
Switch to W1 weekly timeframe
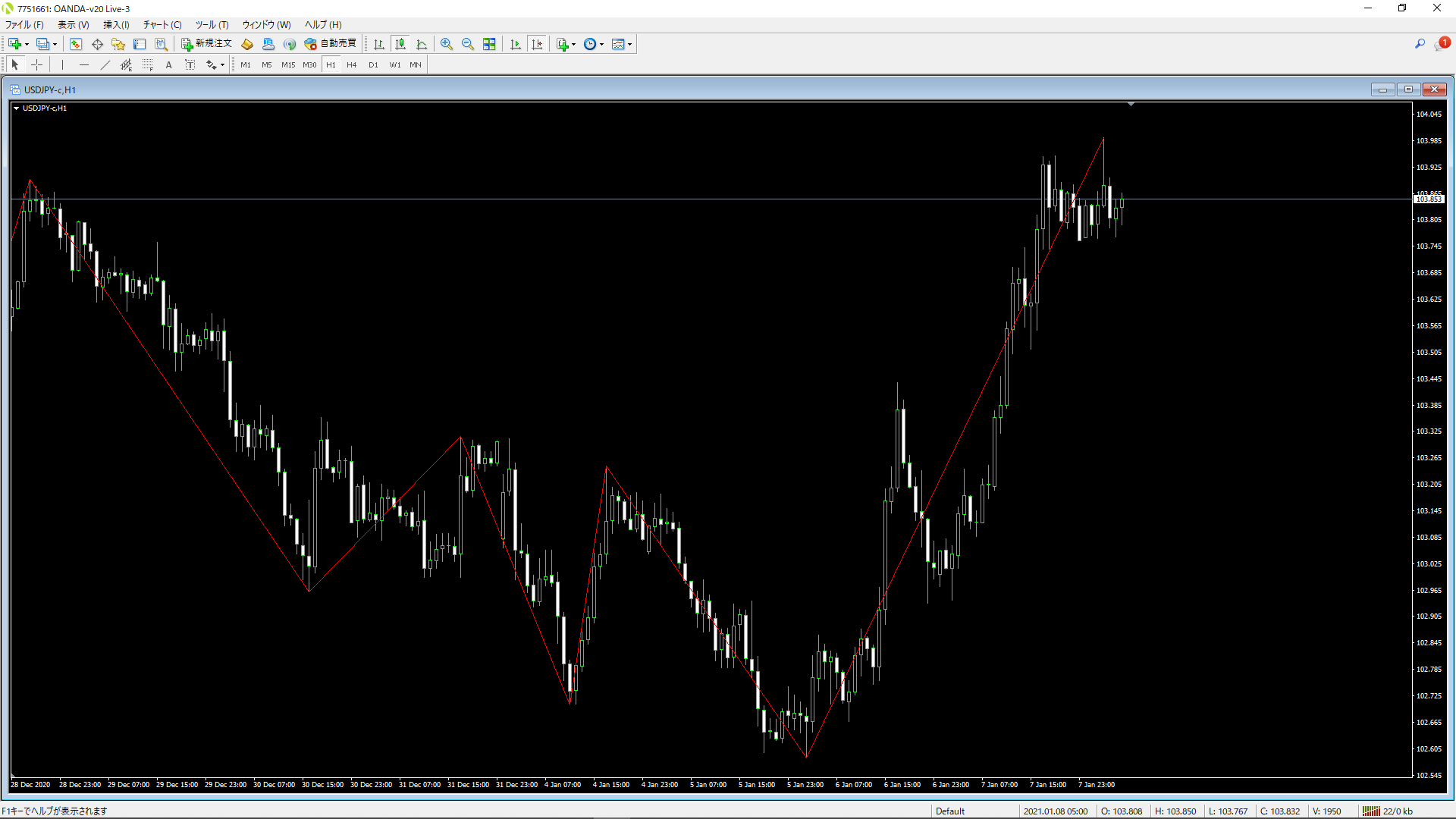point(395,64)
